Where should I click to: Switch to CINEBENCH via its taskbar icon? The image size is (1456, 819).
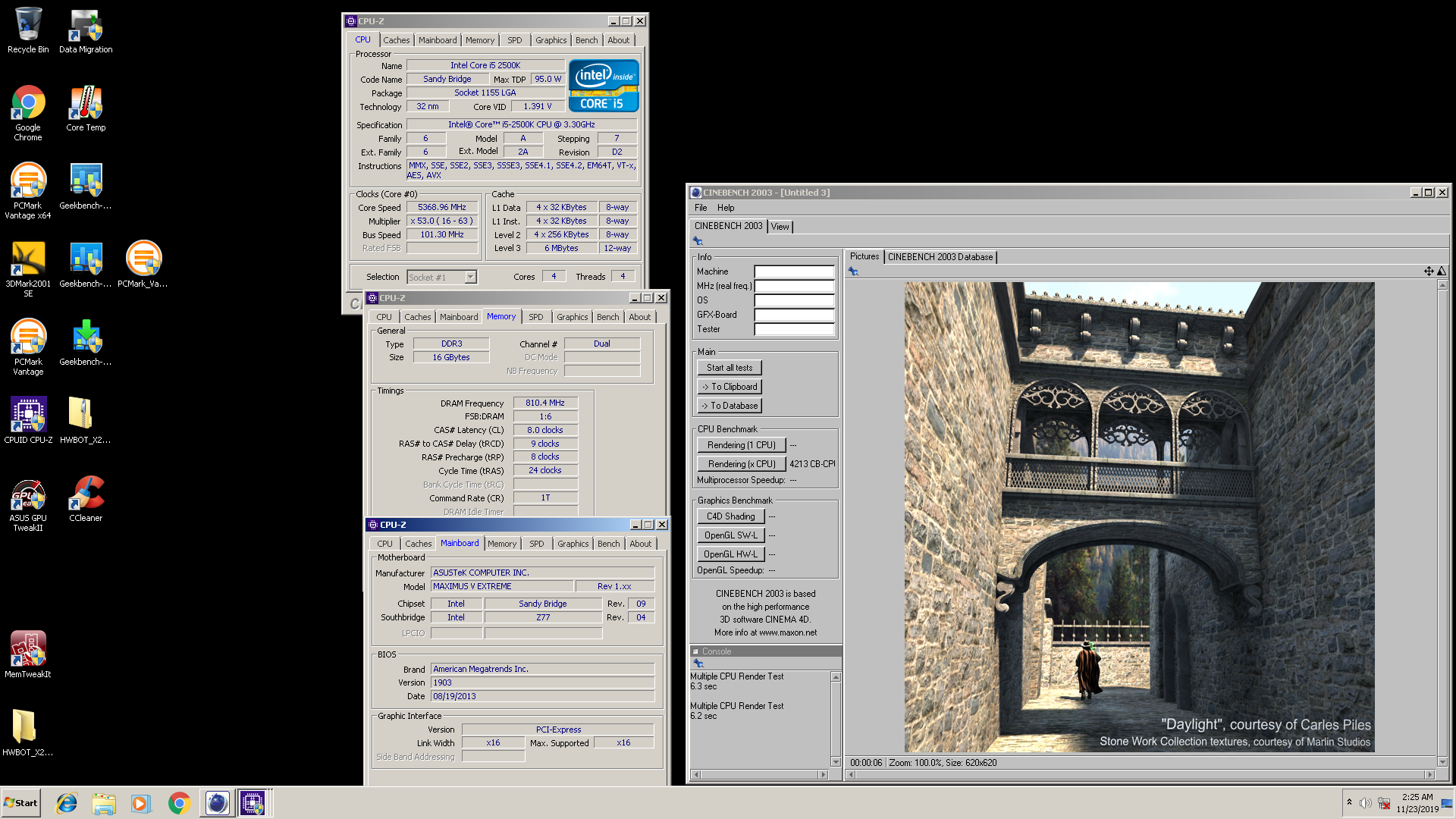217,803
